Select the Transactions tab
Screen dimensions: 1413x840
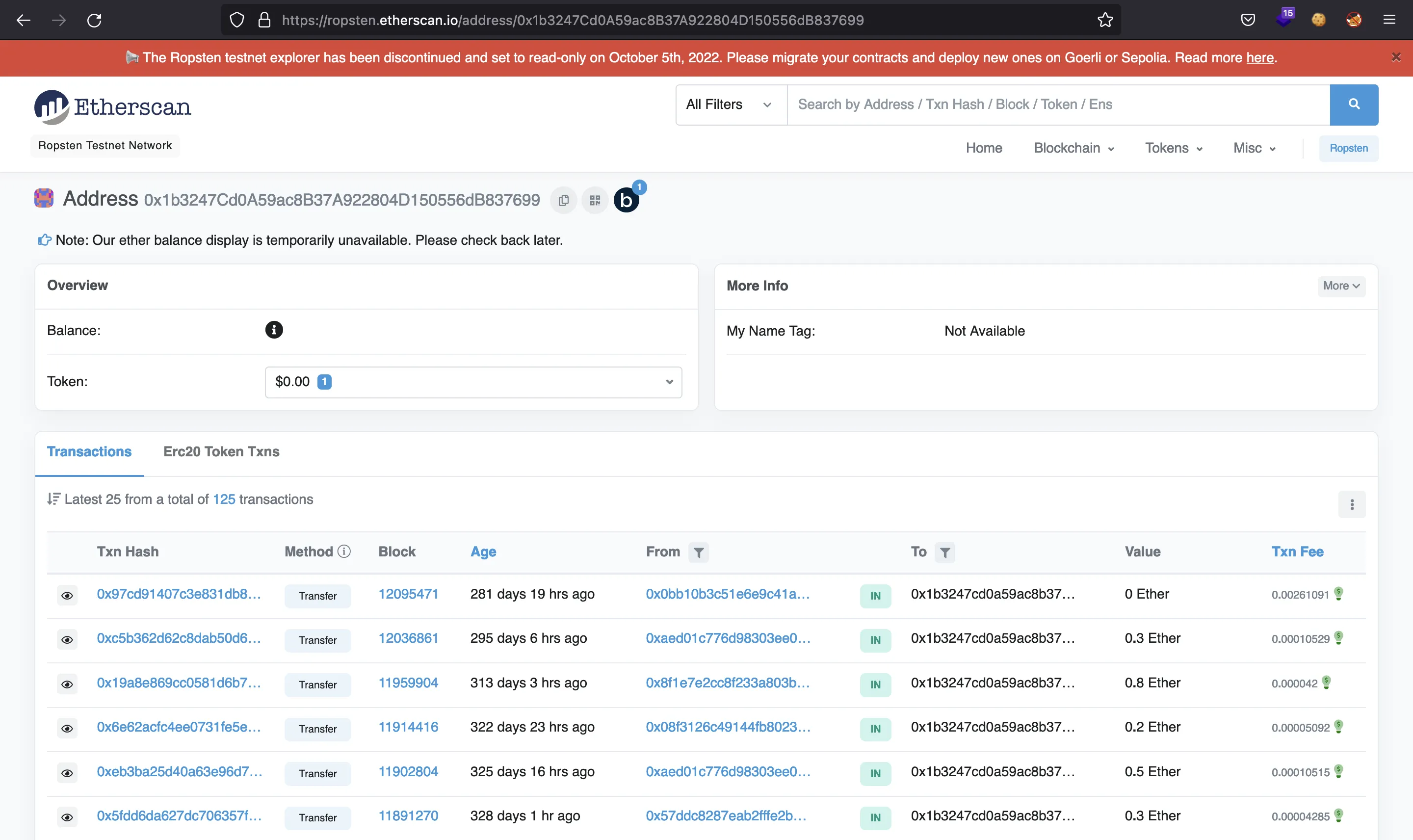(x=89, y=452)
